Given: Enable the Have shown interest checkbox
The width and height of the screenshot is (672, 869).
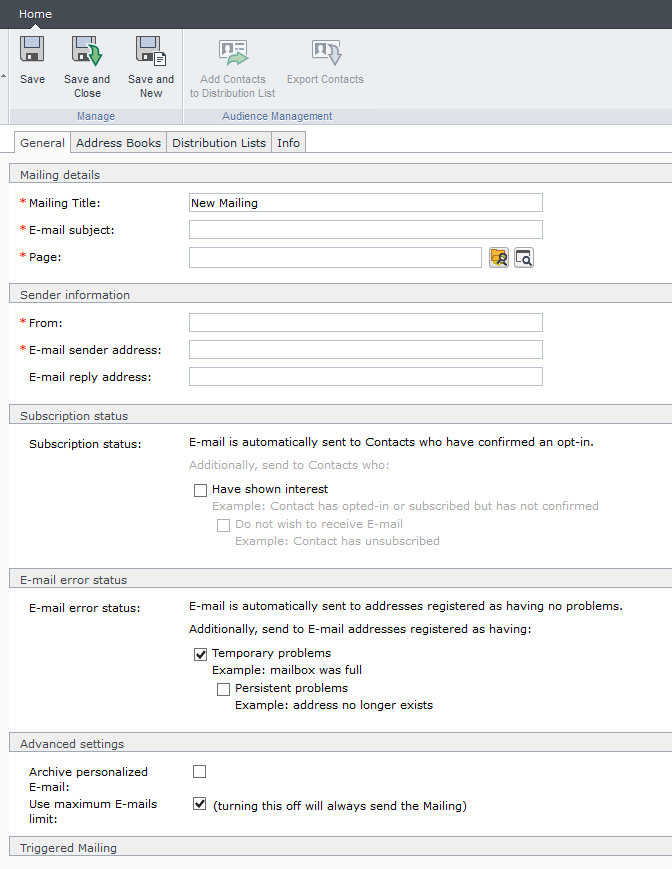Looking at the screenshot, I should pos(200,490).
